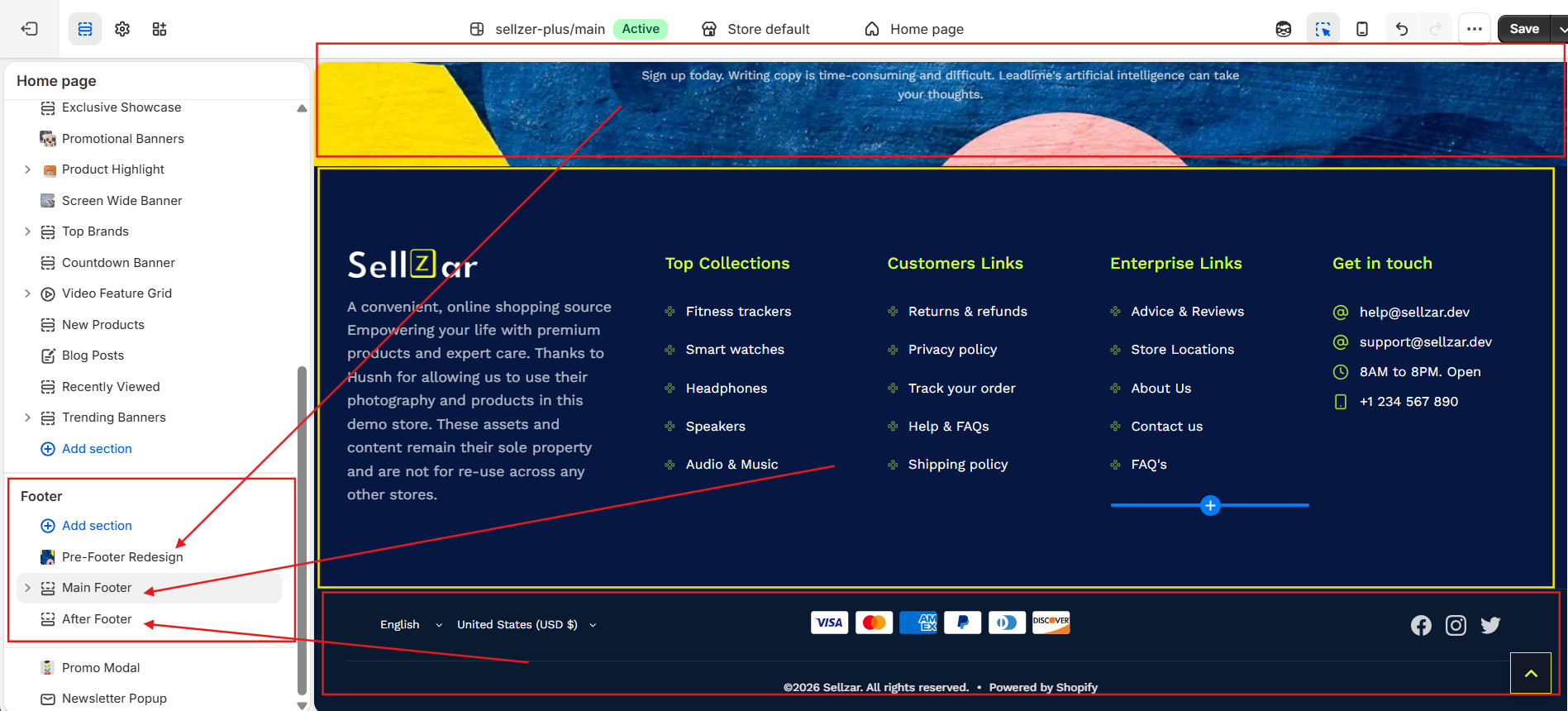Click the help@sellzar.dev email link

(1414, 313)
